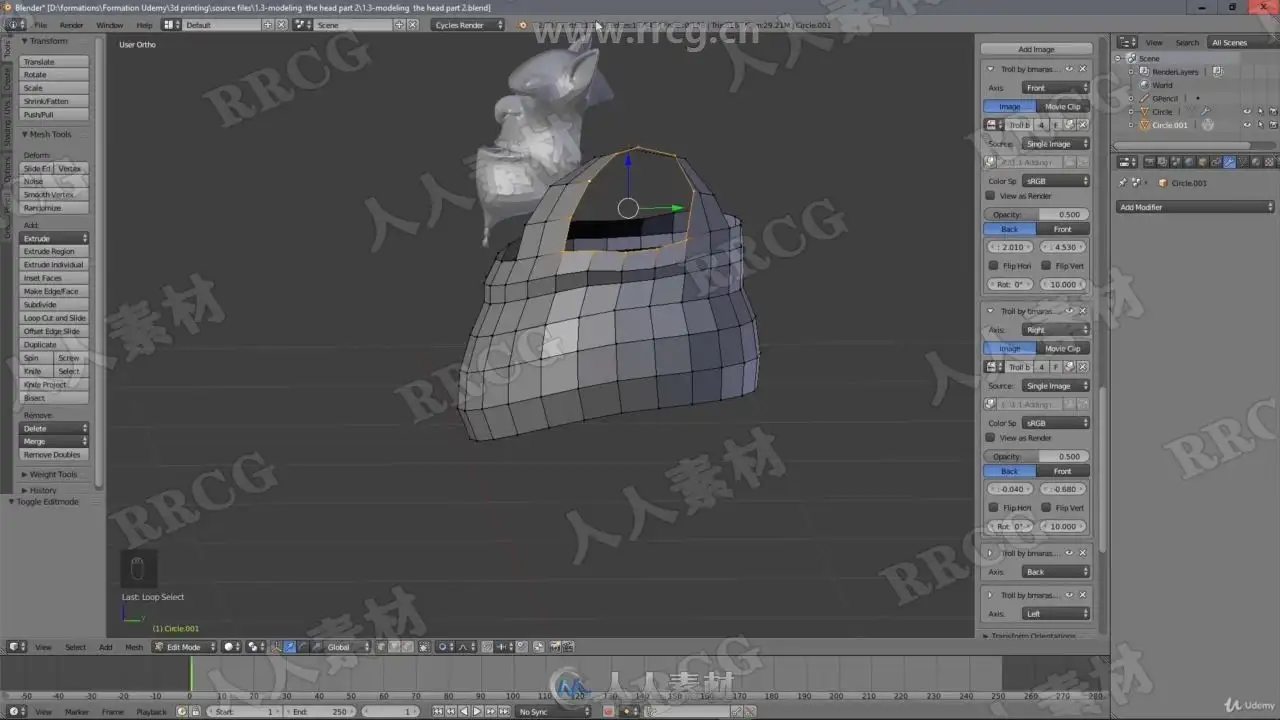
Task: Open the Cycles Render engine dropdown
Action: tap(468, 24)
